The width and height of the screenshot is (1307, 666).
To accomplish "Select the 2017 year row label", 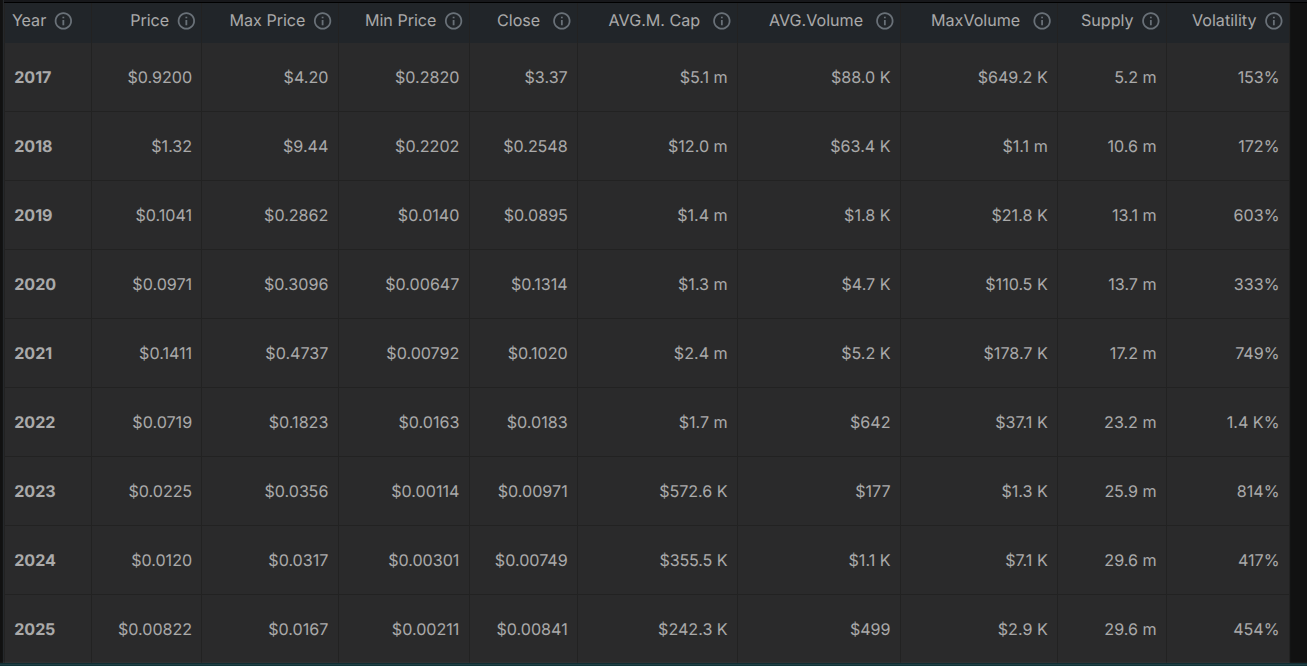I will [x=34, y=77].
